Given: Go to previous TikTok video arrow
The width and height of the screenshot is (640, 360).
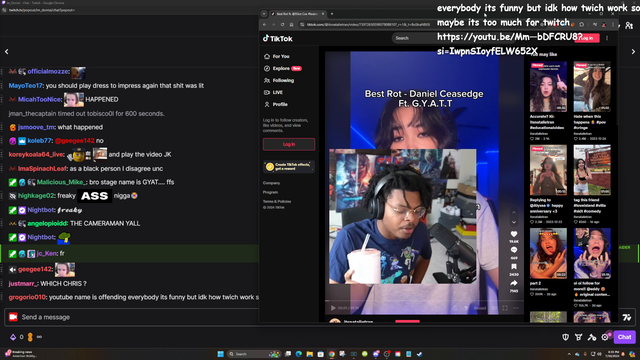Looking at the screenshot, I should [x=514, y=212].
